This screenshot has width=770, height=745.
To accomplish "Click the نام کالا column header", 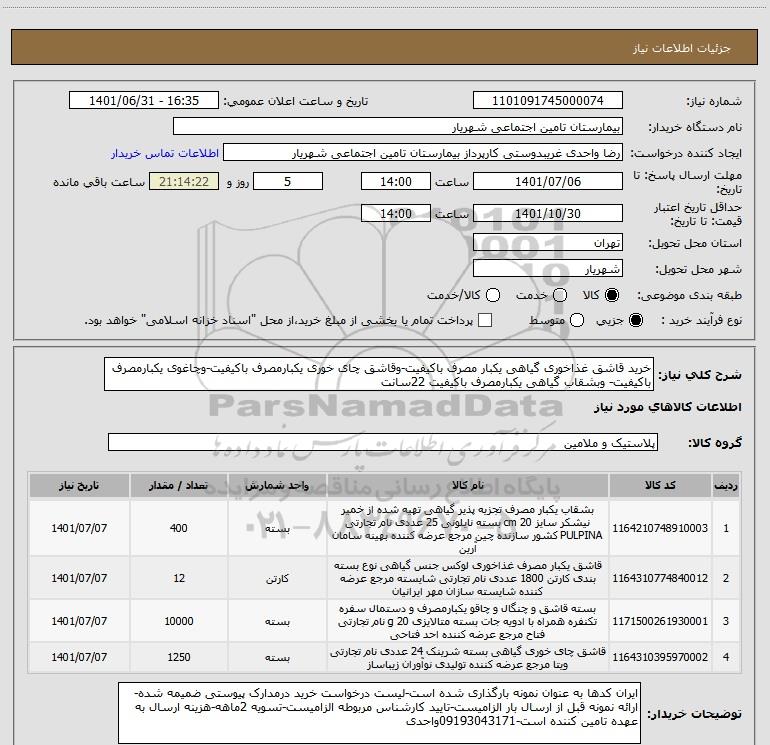I will point(468,486).
